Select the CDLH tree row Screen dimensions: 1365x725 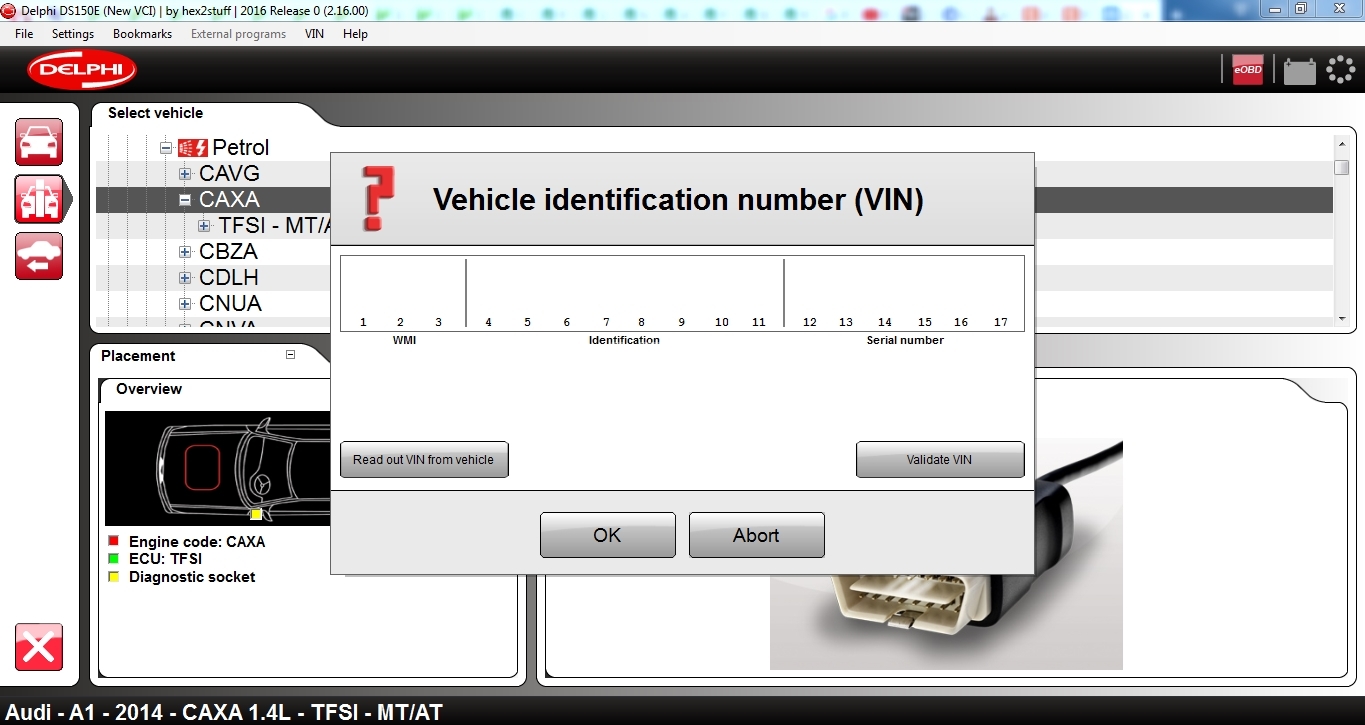(228, 278)
